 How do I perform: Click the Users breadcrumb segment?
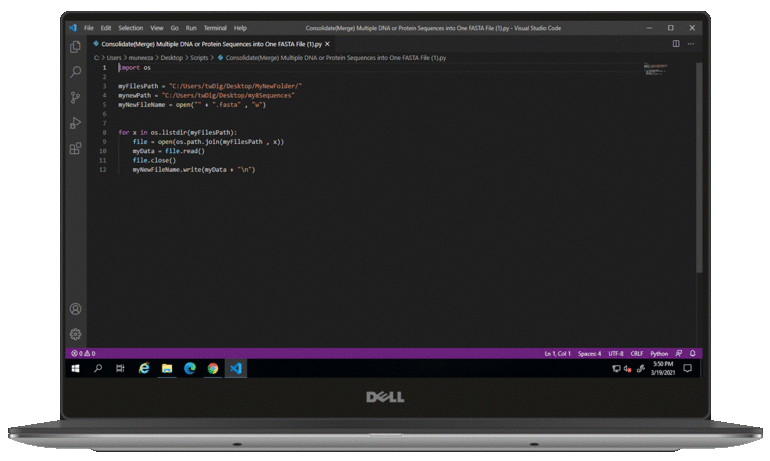[114, 57]
